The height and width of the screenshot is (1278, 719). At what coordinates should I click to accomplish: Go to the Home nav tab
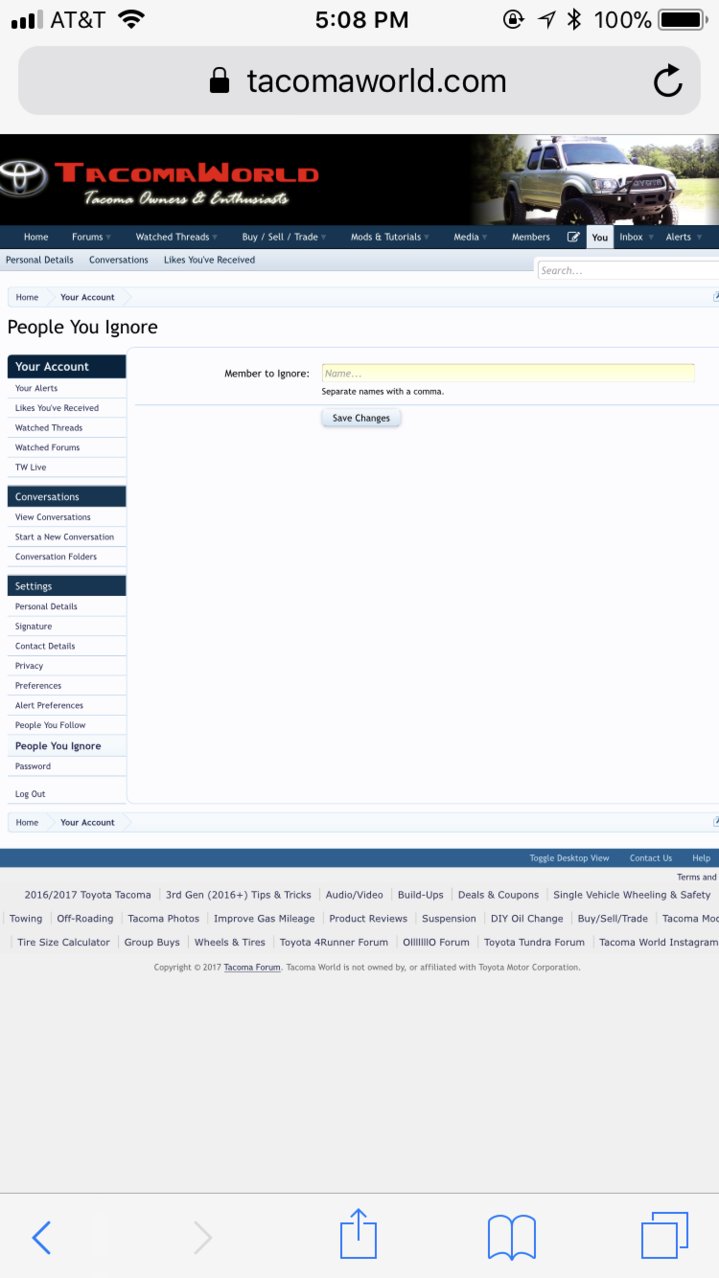pyautogui.click(x=36, y=237)
